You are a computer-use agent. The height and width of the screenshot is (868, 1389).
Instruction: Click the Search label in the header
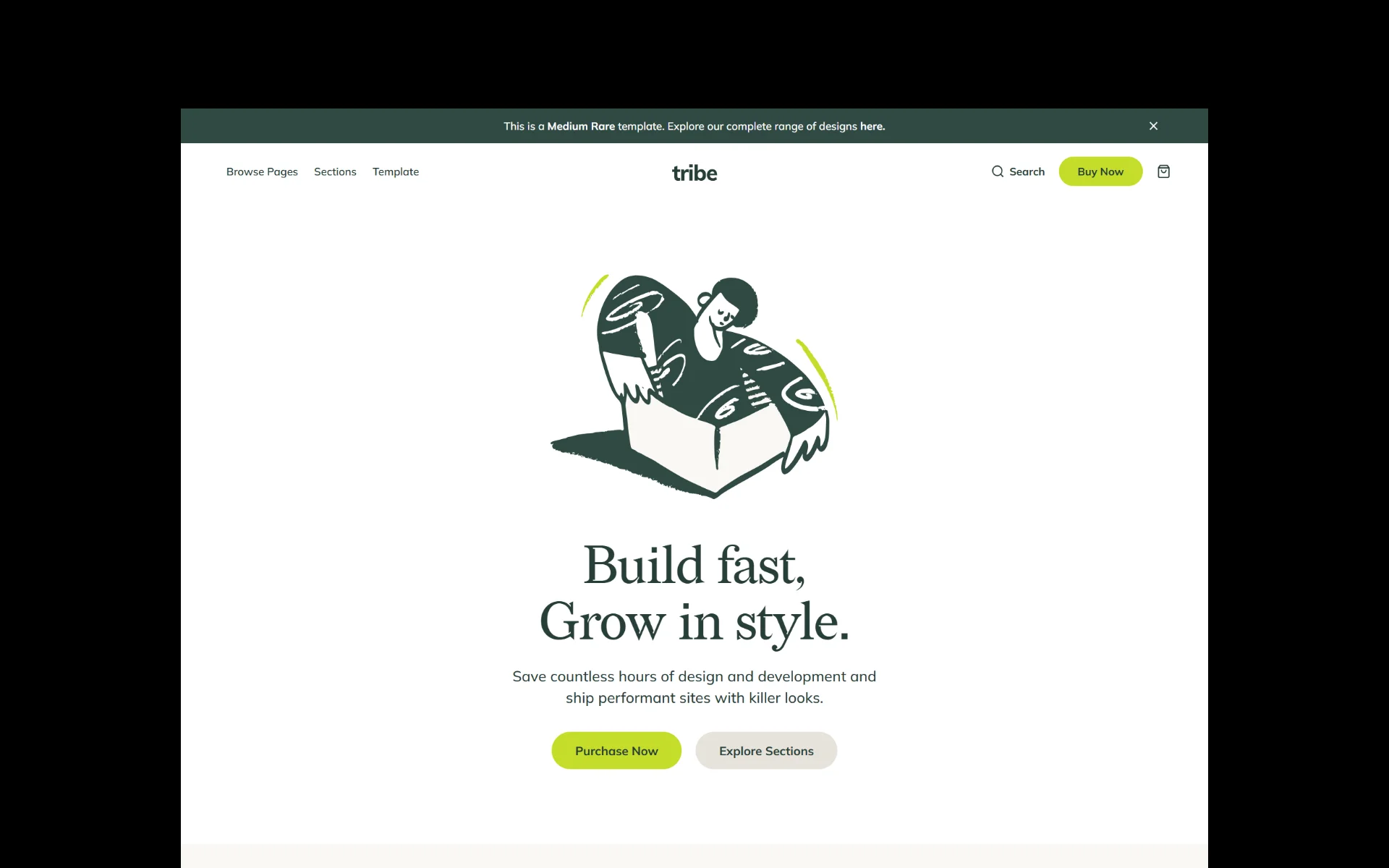tap(1027, 171)
